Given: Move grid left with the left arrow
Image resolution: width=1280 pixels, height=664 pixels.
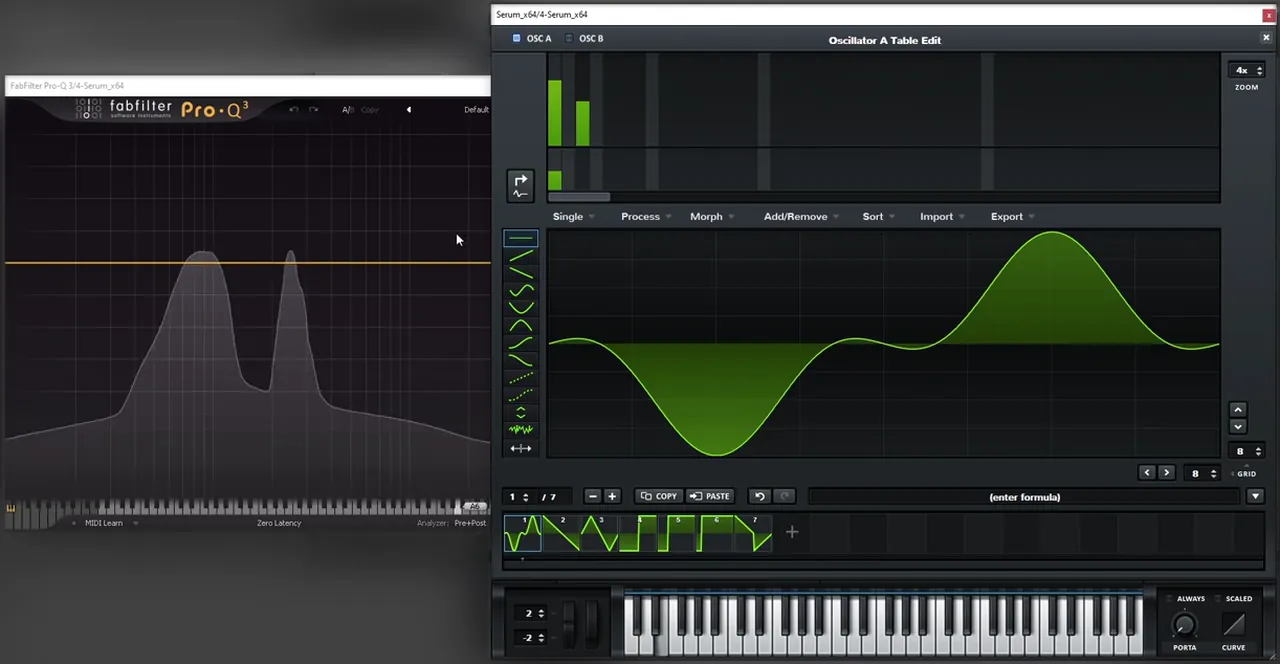Looking at the screenshot, I should point(1147,473).
